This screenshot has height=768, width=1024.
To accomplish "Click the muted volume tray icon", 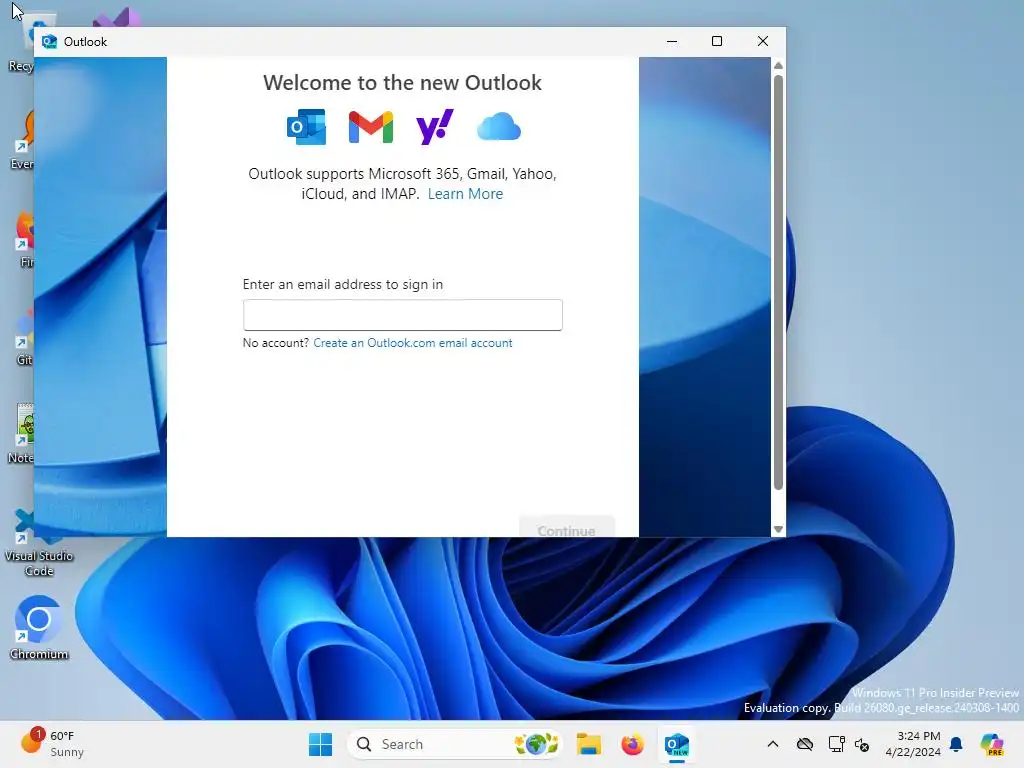I will click(x=861, y=744).
